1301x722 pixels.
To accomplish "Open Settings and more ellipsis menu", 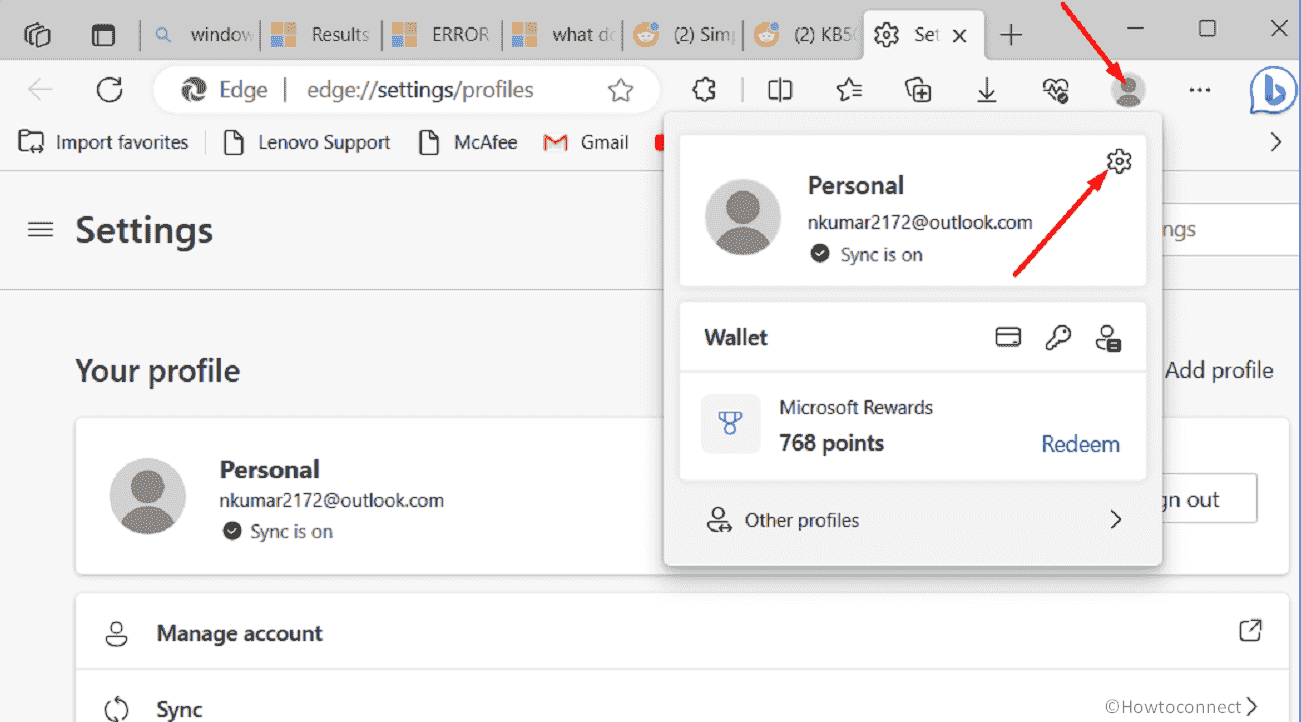I will click(x=1199, y=90).
